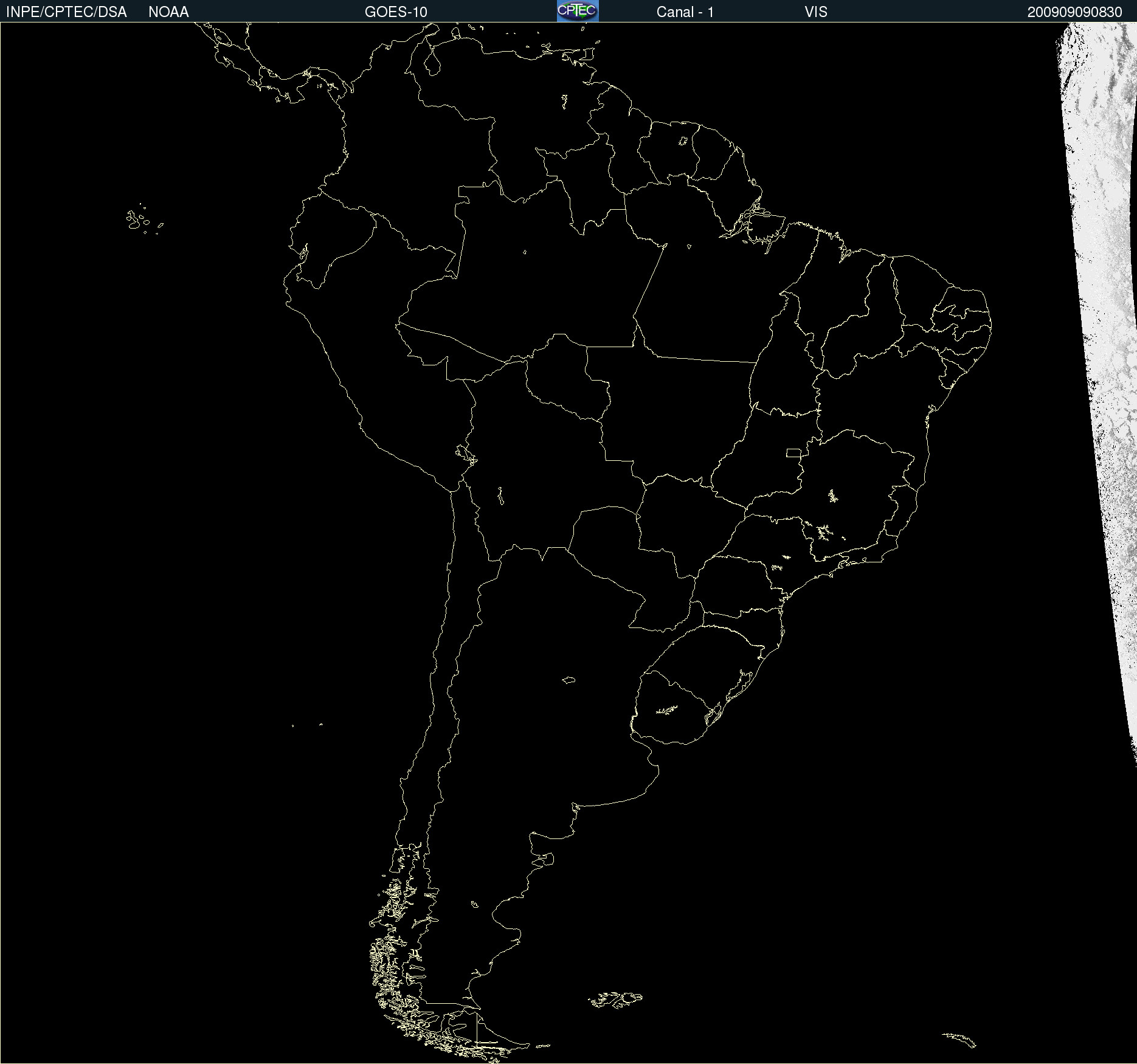The image size is (1137, 1064).
Task: Click the CPTEC logo in header
Action: [x=578, y=11]
